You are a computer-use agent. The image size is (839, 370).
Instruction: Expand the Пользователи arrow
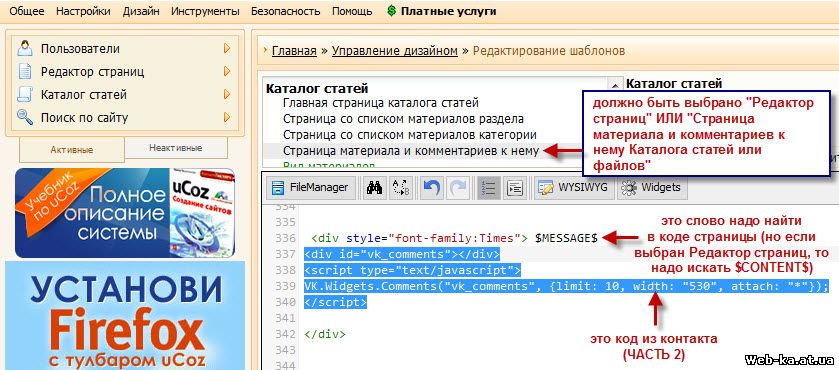click(x=227, y=48)
